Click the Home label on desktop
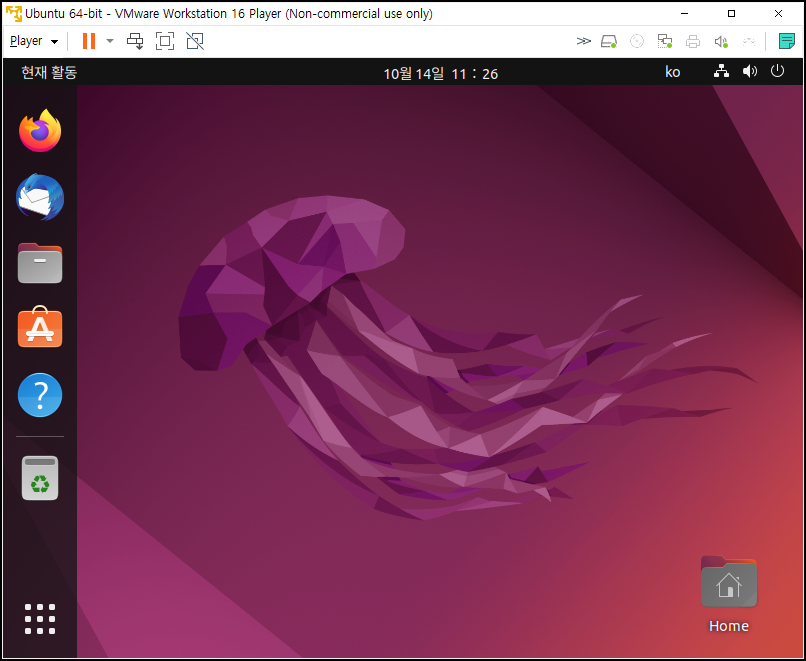 (x=728, y=626)
